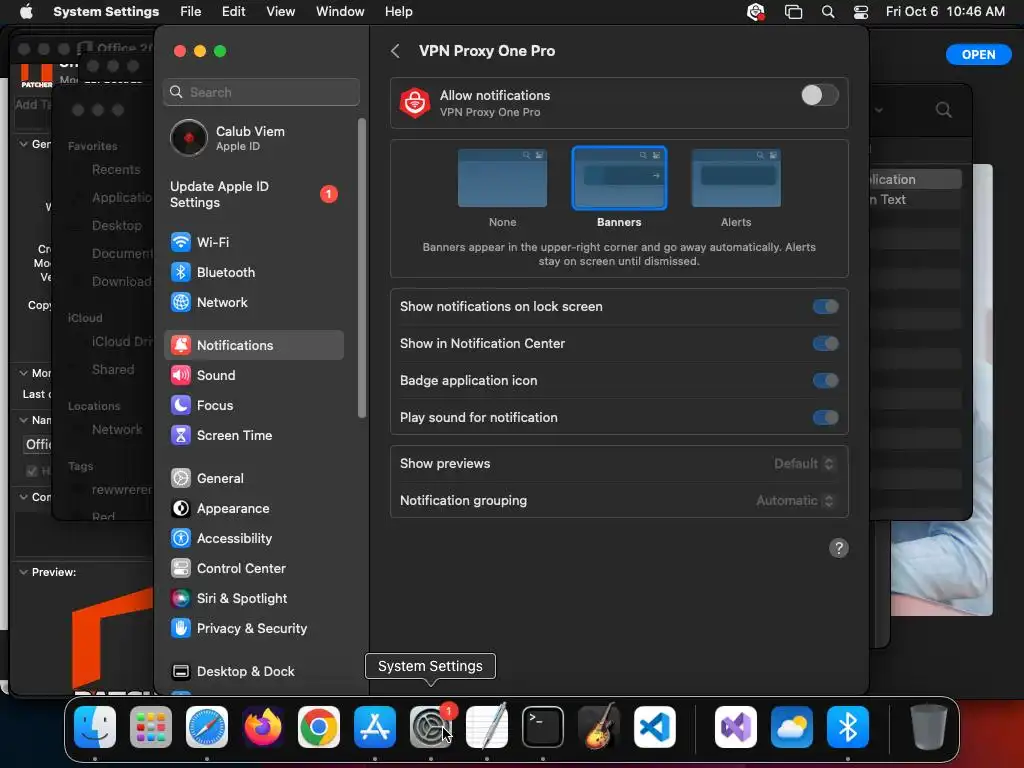The width and height of the screenshot is (1024, 768).
Task: Open Stage Manager icon in menu bar
Action: [793, 12]
